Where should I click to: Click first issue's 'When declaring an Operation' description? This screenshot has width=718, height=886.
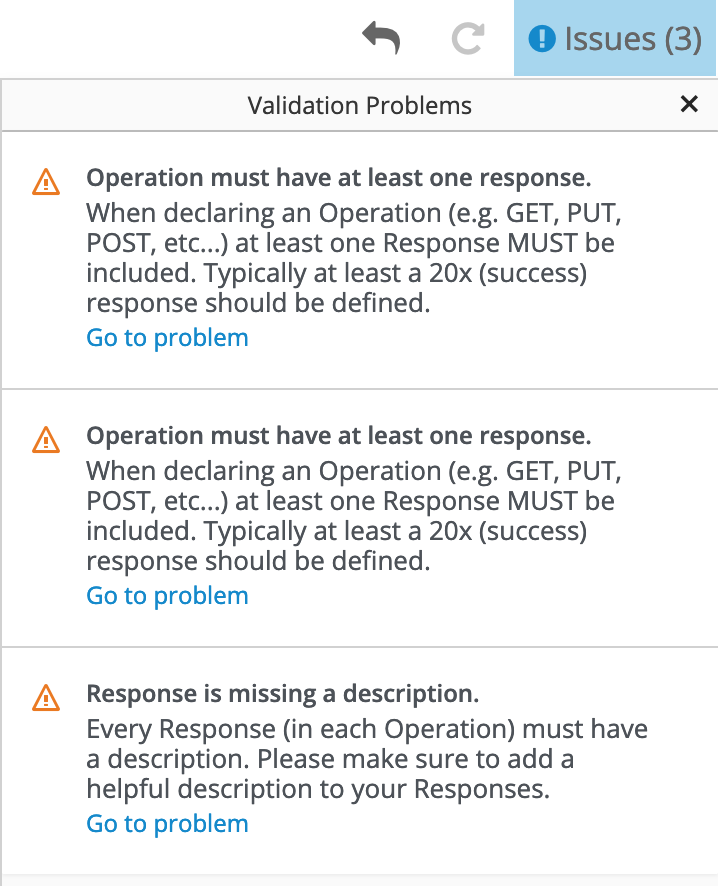pyautogui.click(x=350, y=258)
